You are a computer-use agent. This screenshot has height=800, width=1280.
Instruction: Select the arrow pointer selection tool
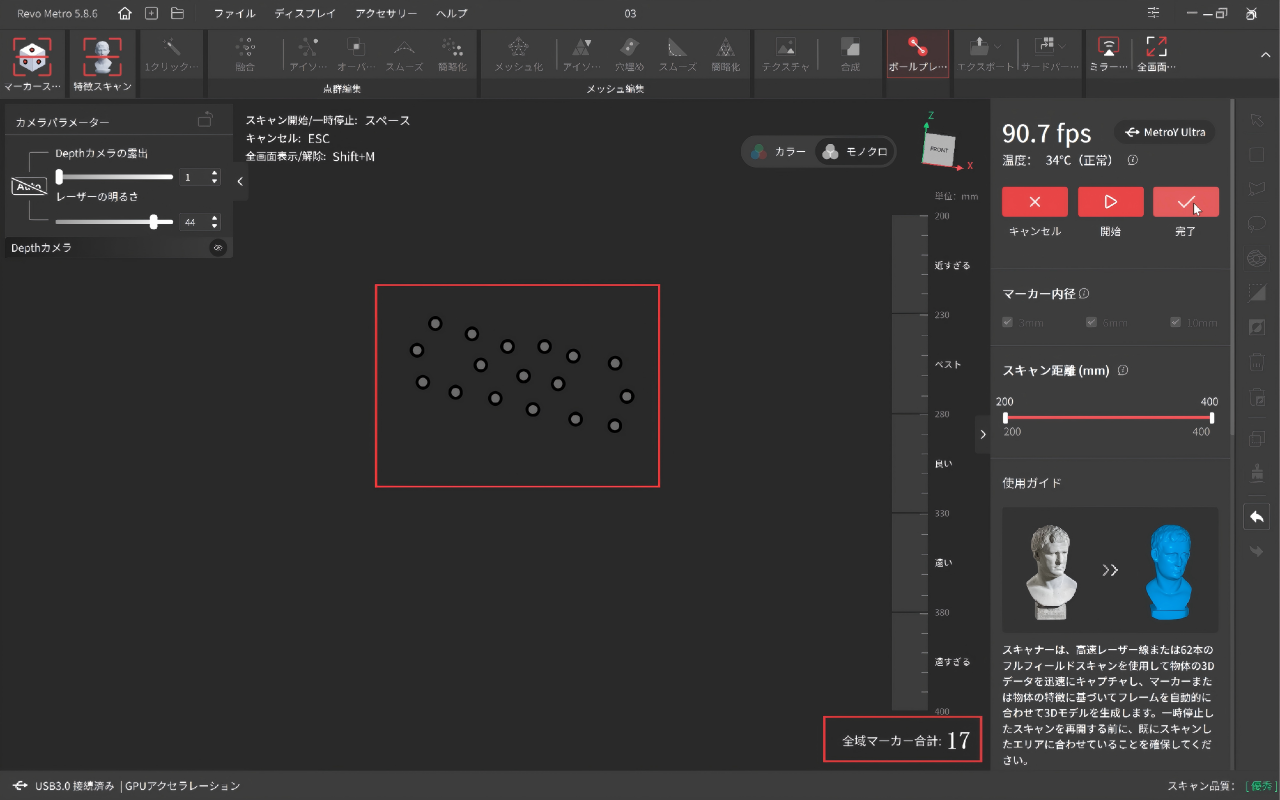point(1257,121)
